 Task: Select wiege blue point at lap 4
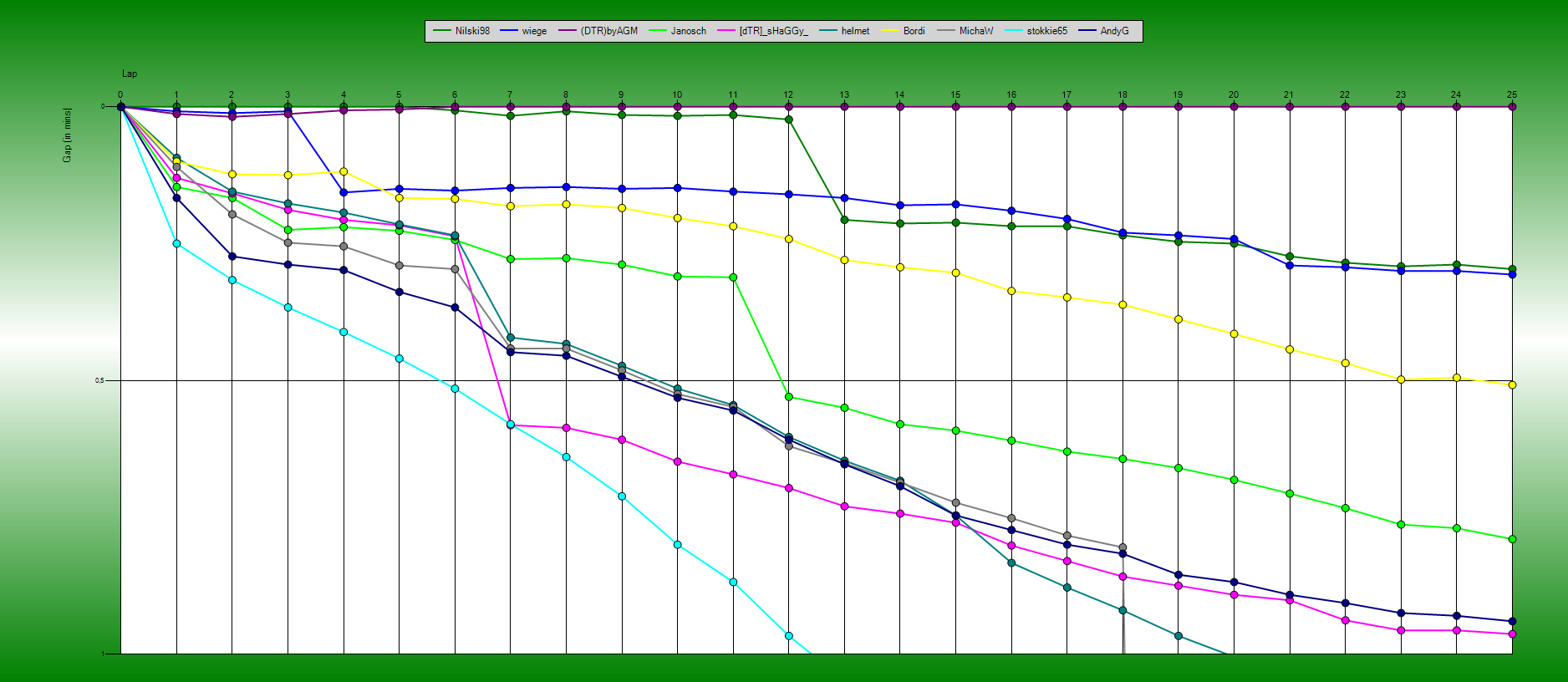(344, 192)
